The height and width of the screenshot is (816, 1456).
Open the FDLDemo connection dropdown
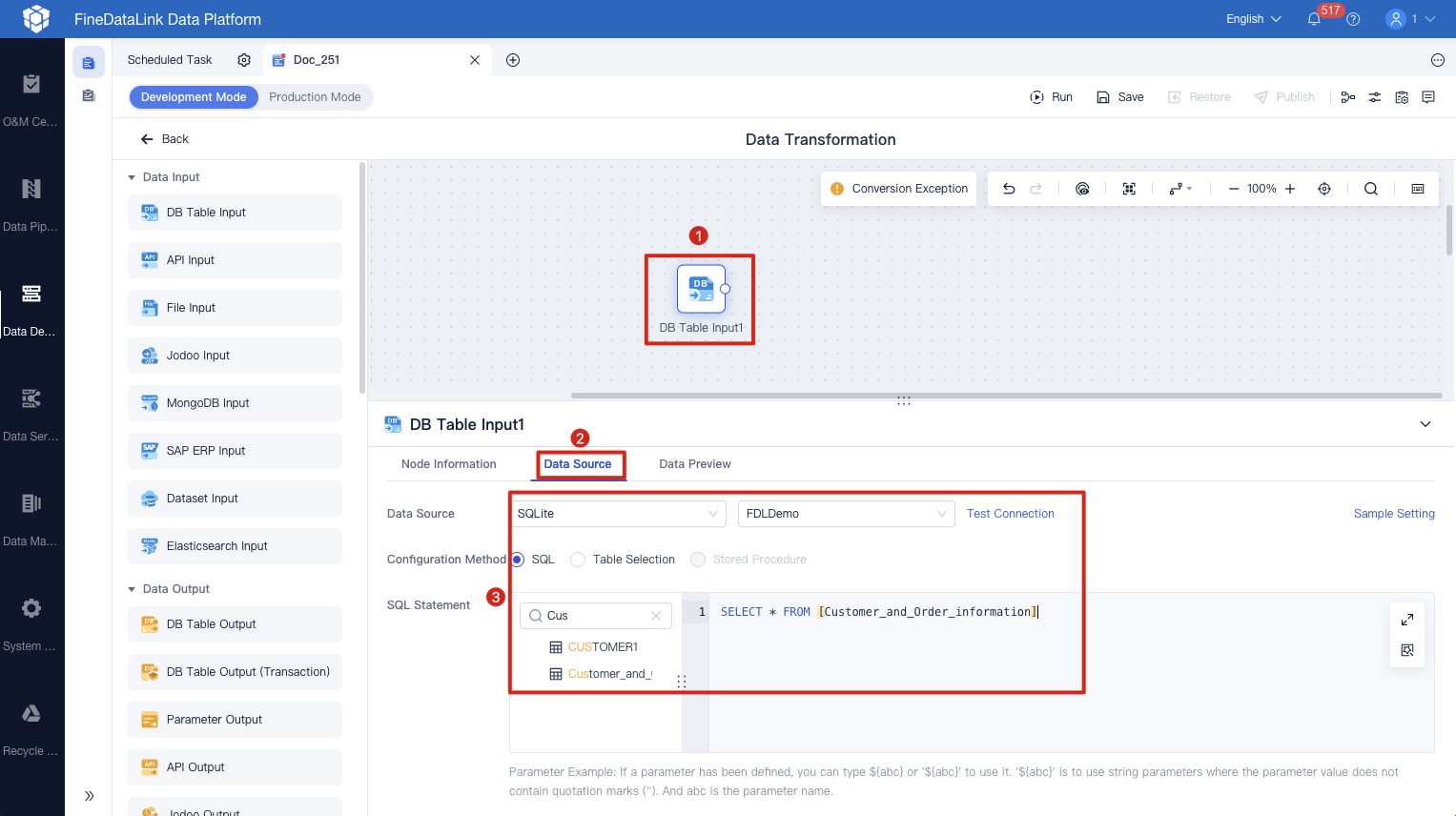pos(847,514)
